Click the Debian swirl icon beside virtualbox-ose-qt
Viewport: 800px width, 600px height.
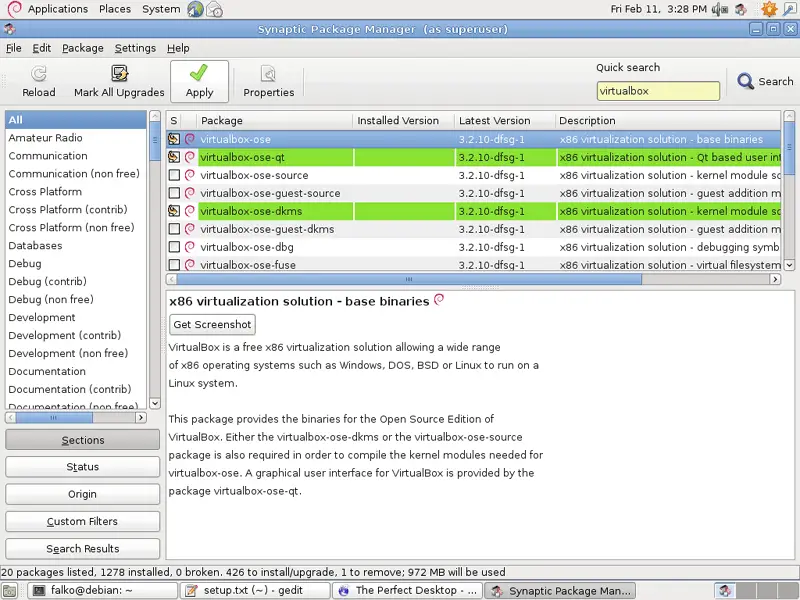190,157
